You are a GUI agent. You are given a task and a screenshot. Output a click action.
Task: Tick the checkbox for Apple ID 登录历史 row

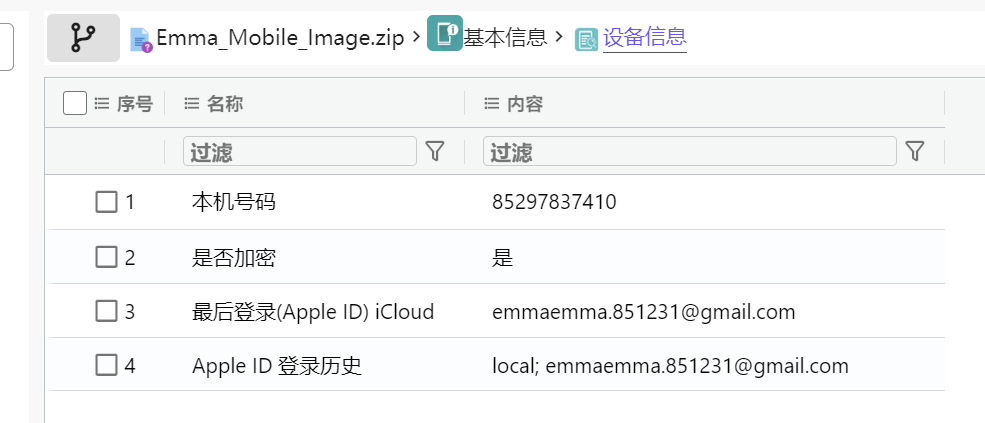106,365
